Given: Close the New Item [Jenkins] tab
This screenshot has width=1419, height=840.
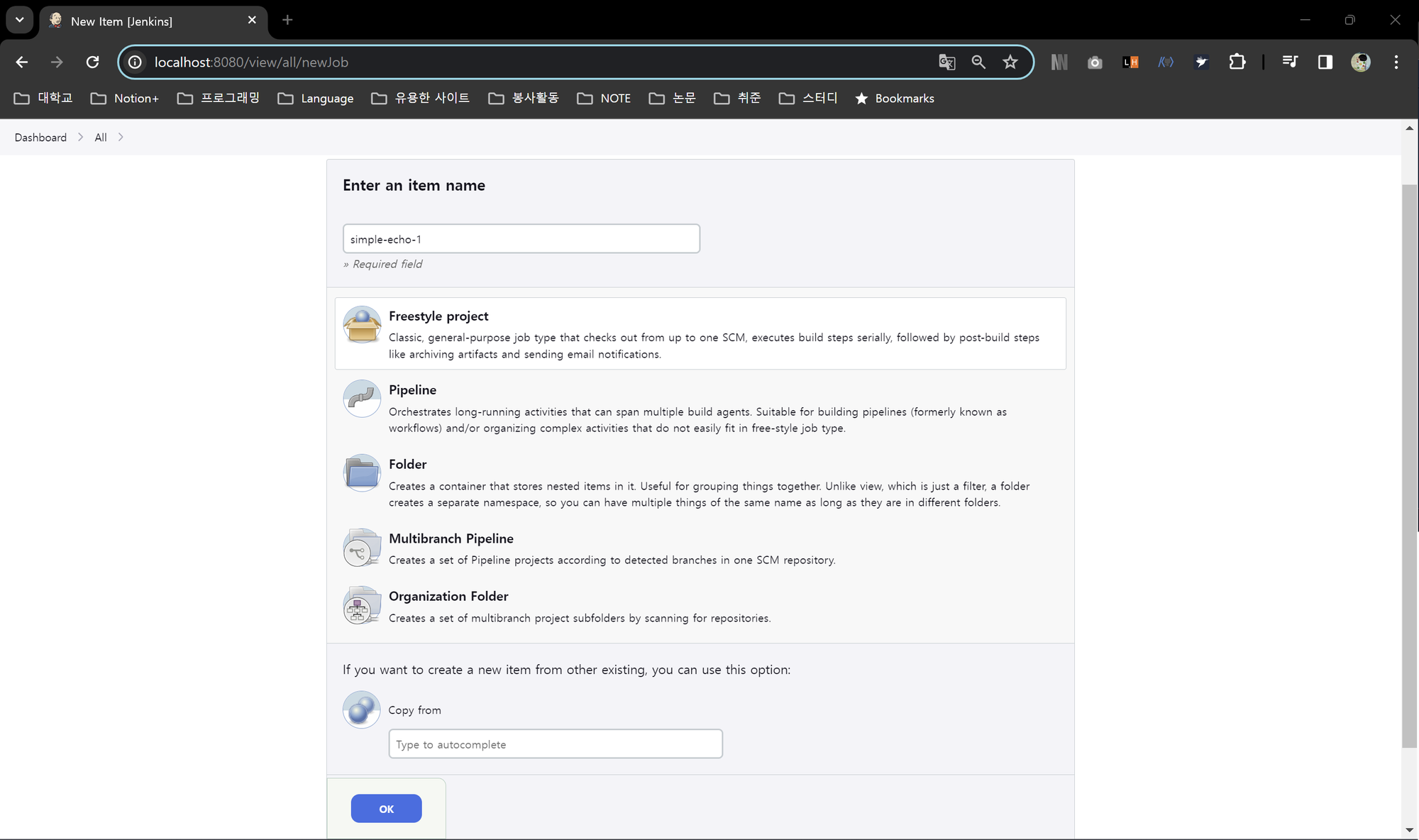Looking at the screenshot, I should (x=252, y=20).
